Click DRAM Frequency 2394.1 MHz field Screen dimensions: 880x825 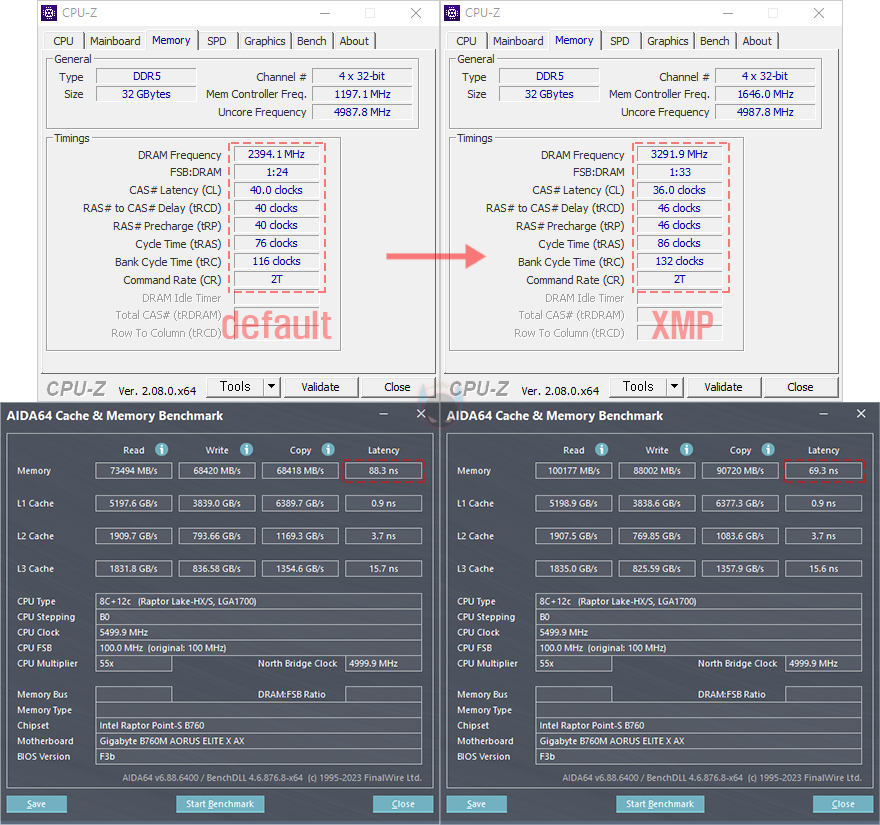[x=277, y=154]
